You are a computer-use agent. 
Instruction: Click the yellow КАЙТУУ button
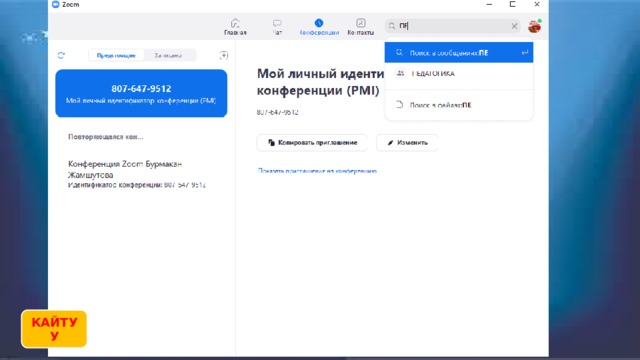(x=54, y=329)
